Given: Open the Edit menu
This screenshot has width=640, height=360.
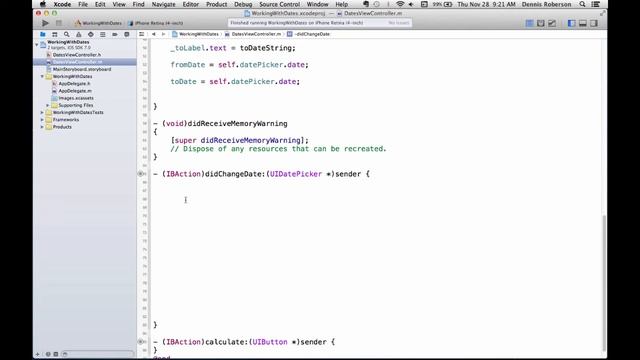Looking at the screenshot, I should coord(100,4).
